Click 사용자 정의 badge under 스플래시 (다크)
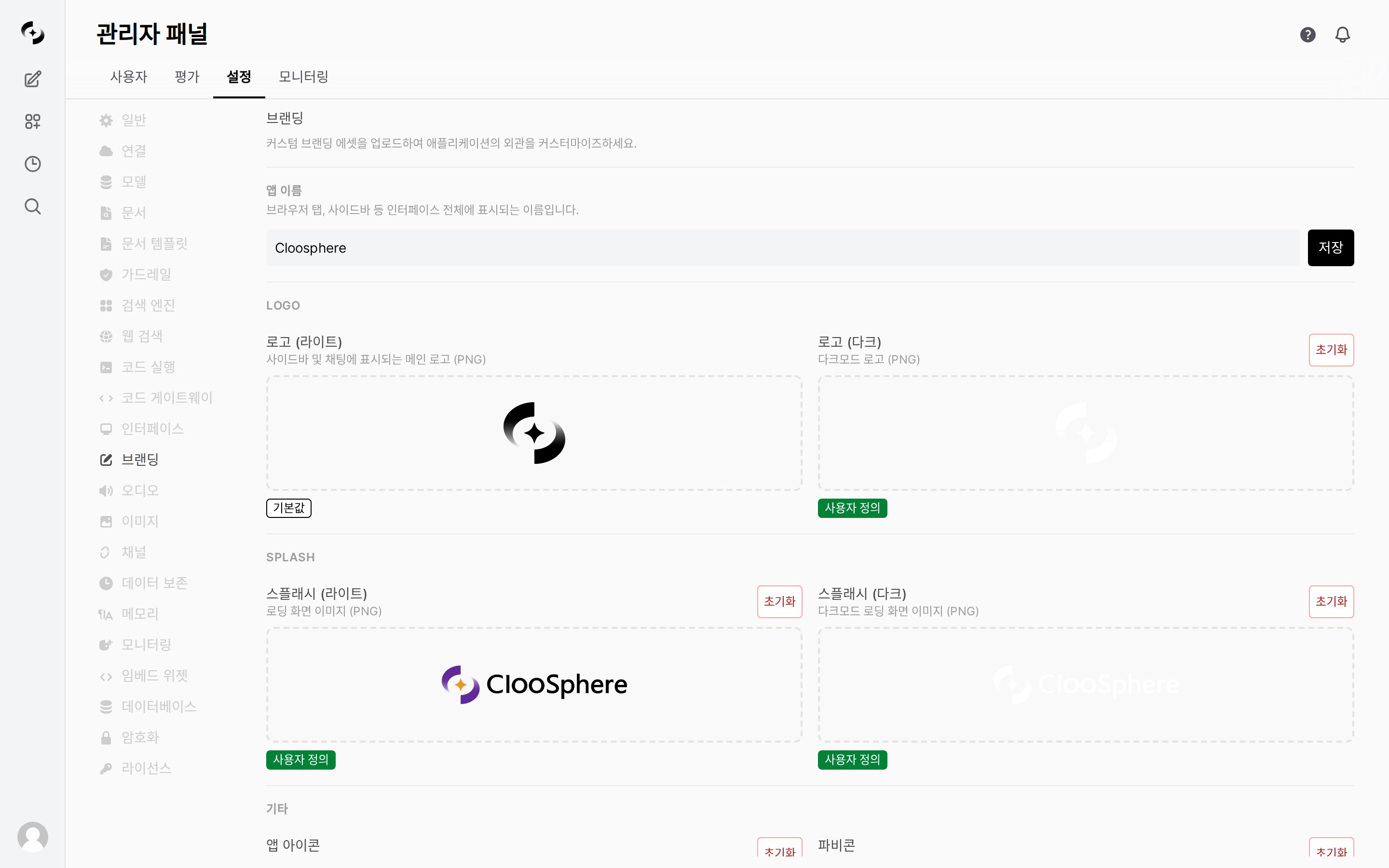The height and width of the screenshot is (868, 1389). pos(852,759)
